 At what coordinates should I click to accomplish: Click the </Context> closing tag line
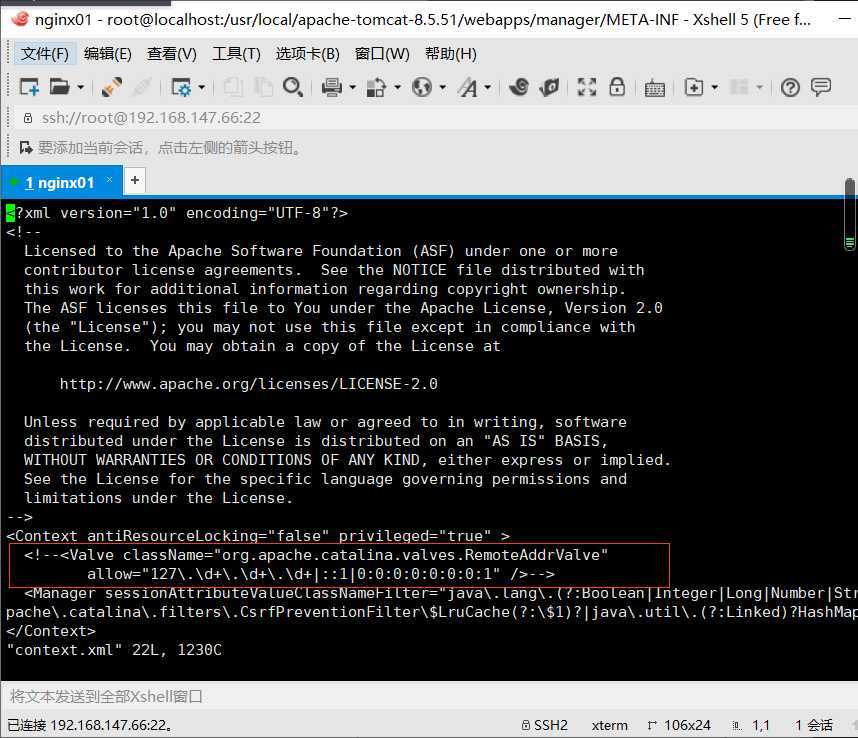click(x=51, y=631)
